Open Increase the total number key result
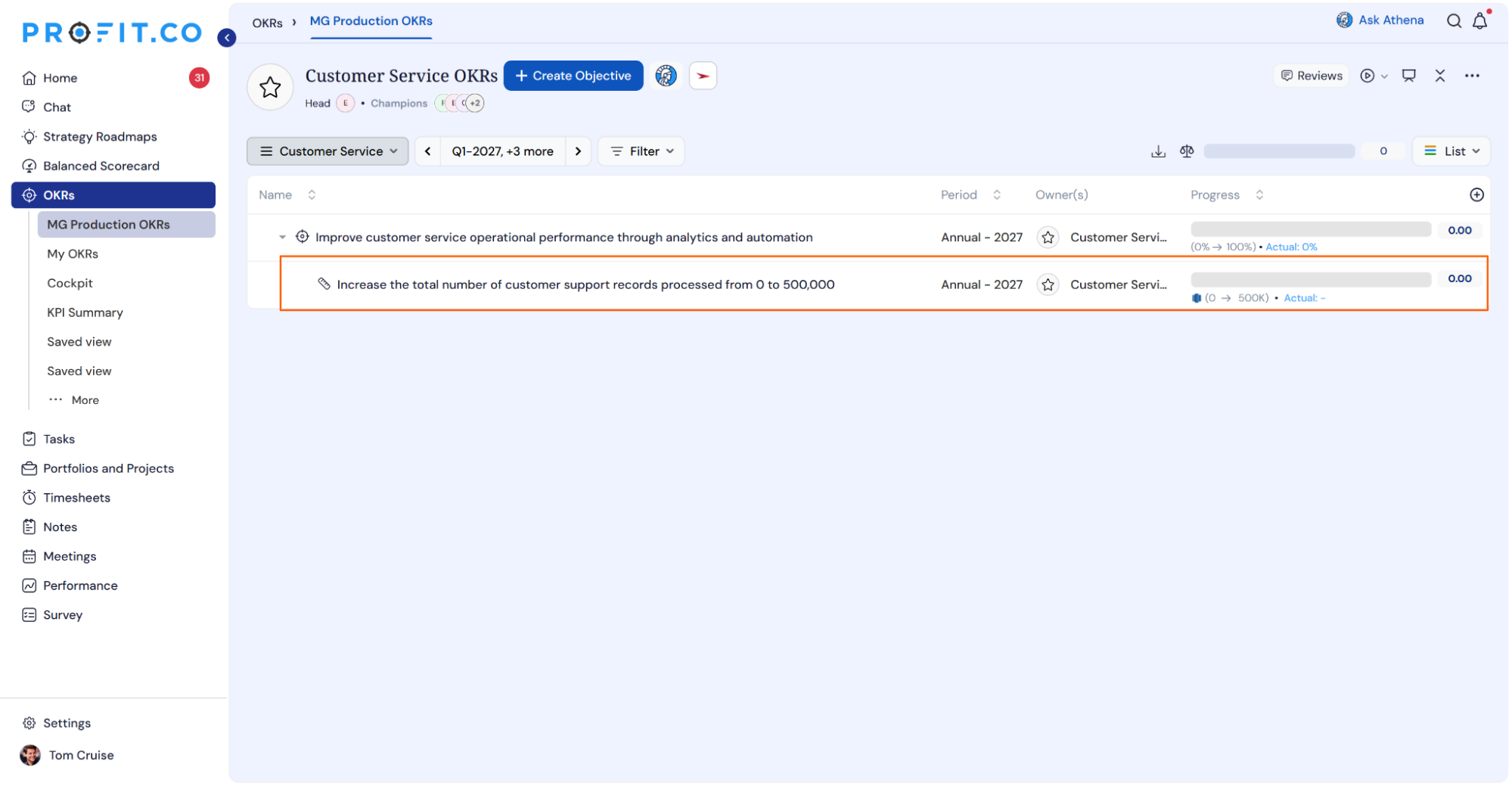The height and width of the screenshot is (786, 1512). [x=585, y=284]
